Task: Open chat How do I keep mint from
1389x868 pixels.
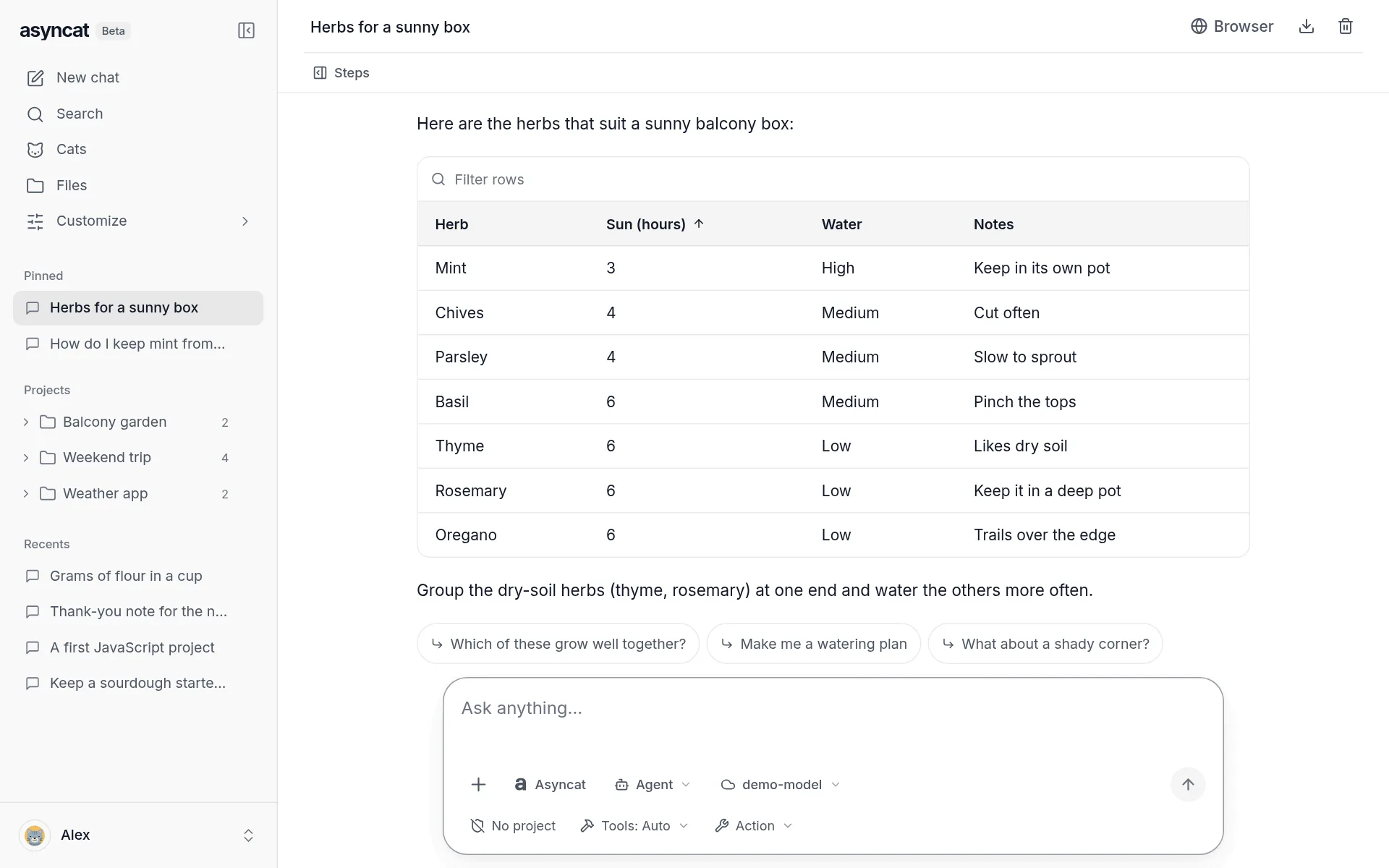Action: point(138,344)
